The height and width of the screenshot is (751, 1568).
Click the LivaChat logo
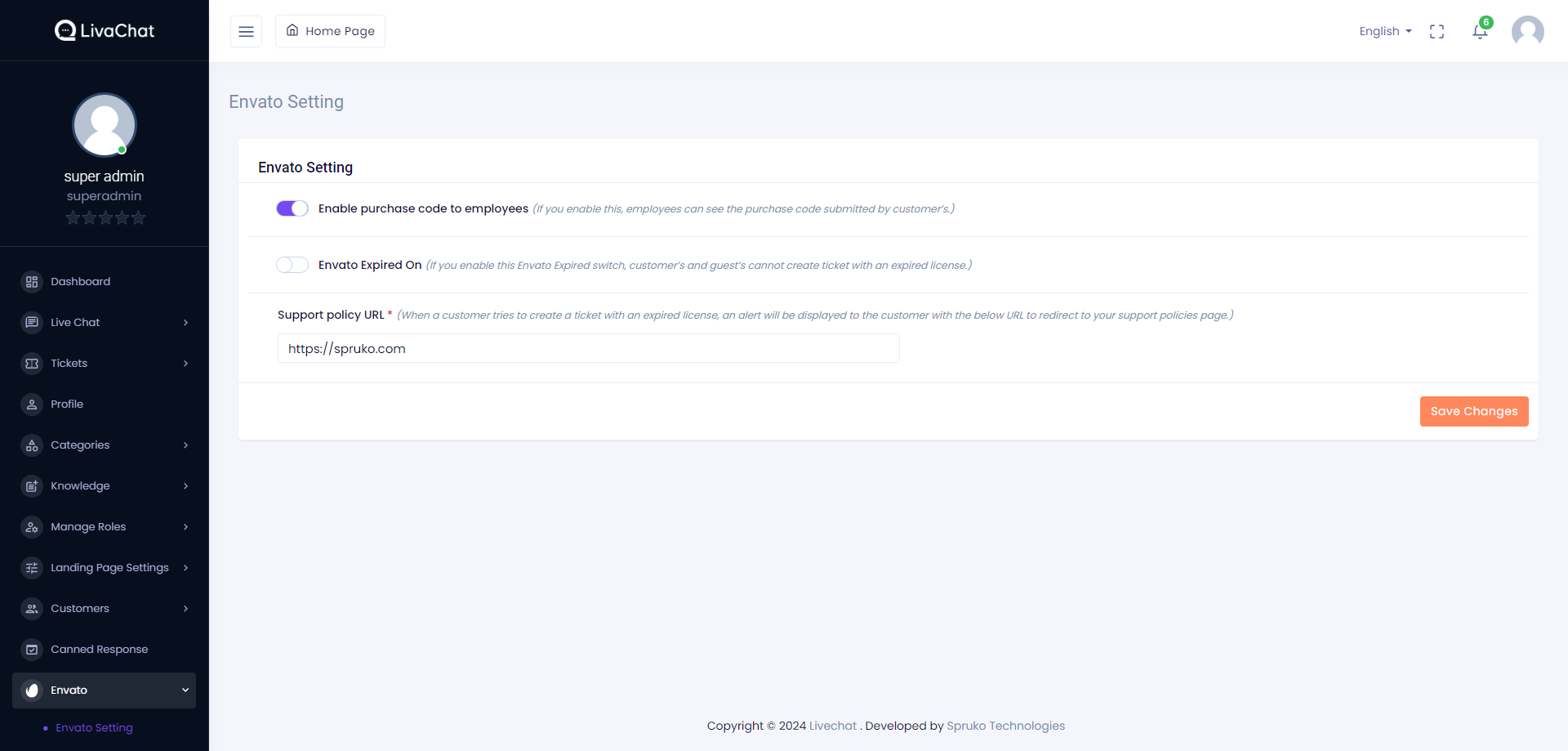(x=105, y=31)
